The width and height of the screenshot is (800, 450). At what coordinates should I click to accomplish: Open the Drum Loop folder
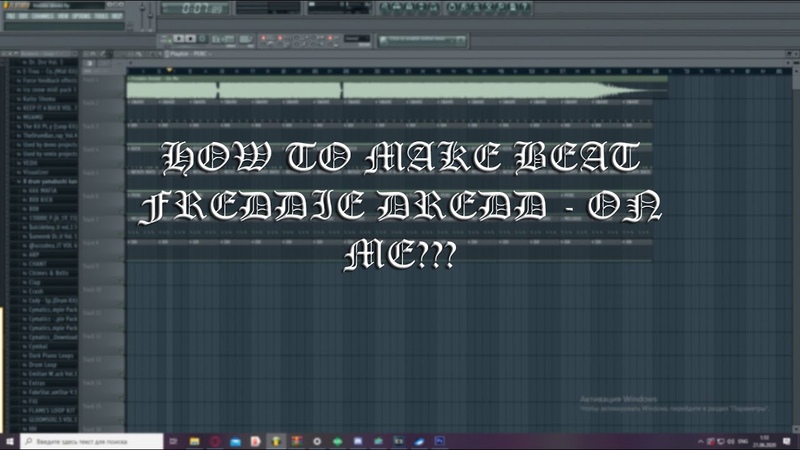click(x=40, y=365)
